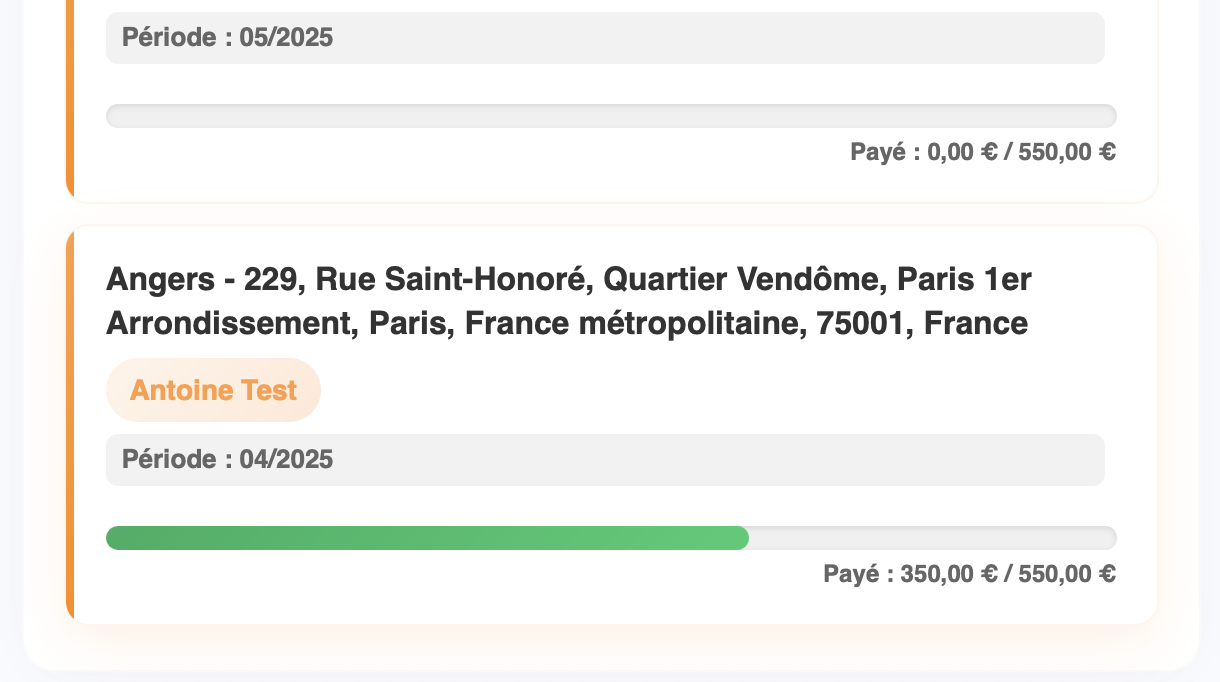Click the "04/2025" period value

click(x=286, y=460)
